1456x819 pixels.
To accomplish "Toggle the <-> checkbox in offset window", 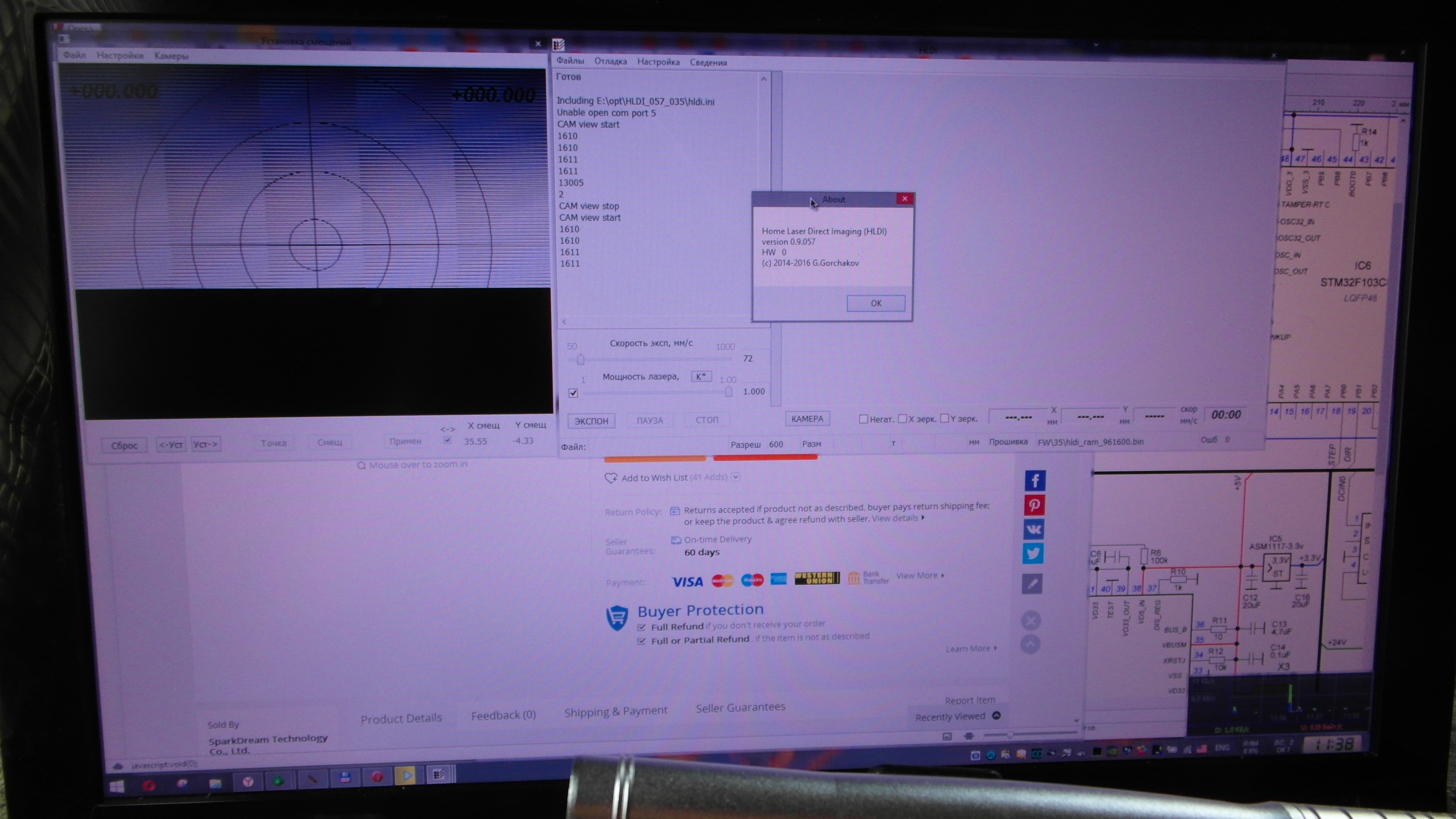I will (447, 440).
